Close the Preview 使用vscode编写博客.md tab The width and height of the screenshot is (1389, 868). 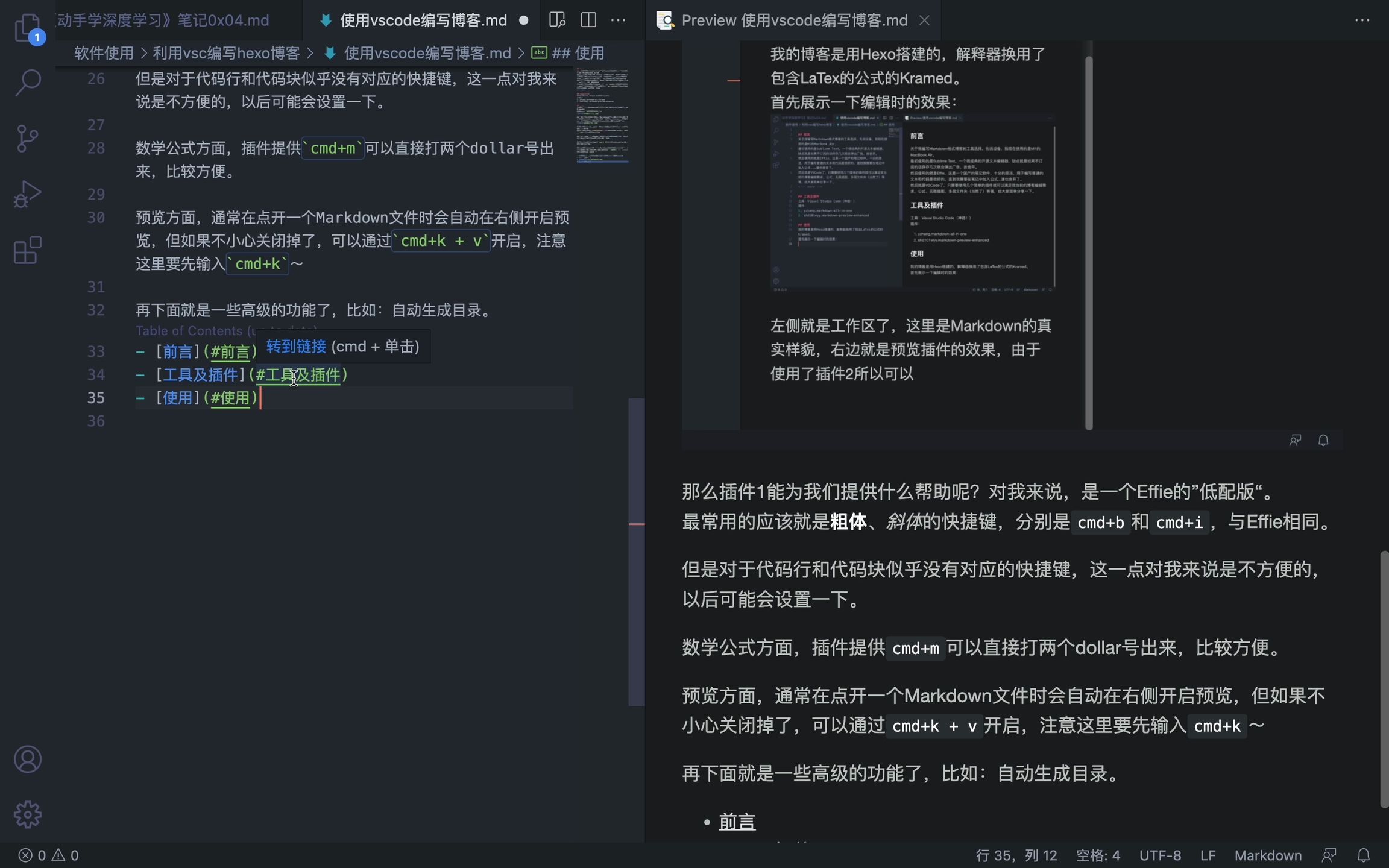[924, 20]
